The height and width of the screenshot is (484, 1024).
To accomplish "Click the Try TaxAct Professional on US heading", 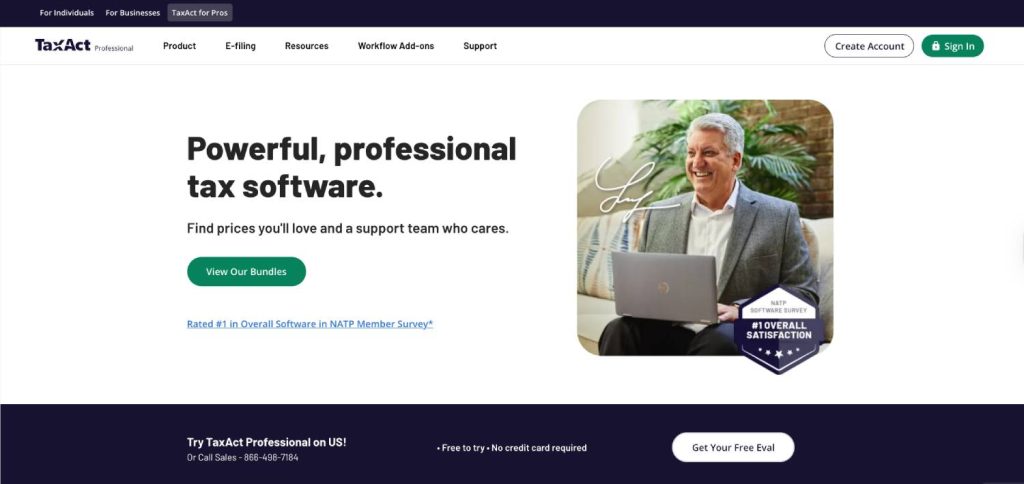I will (x=266, y=442).
